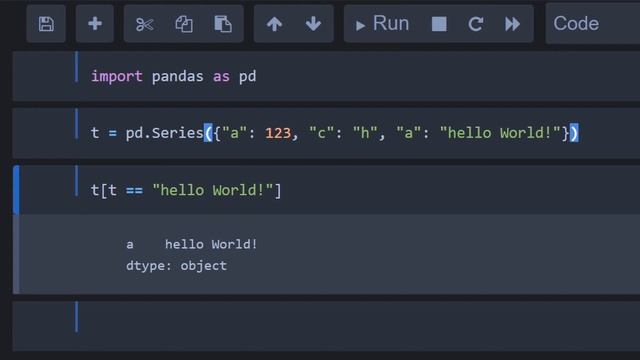The height and width of the screenshot is (360, 640).
Task: Open the Code cell type dropdown
Action: (x=593, y=24)
